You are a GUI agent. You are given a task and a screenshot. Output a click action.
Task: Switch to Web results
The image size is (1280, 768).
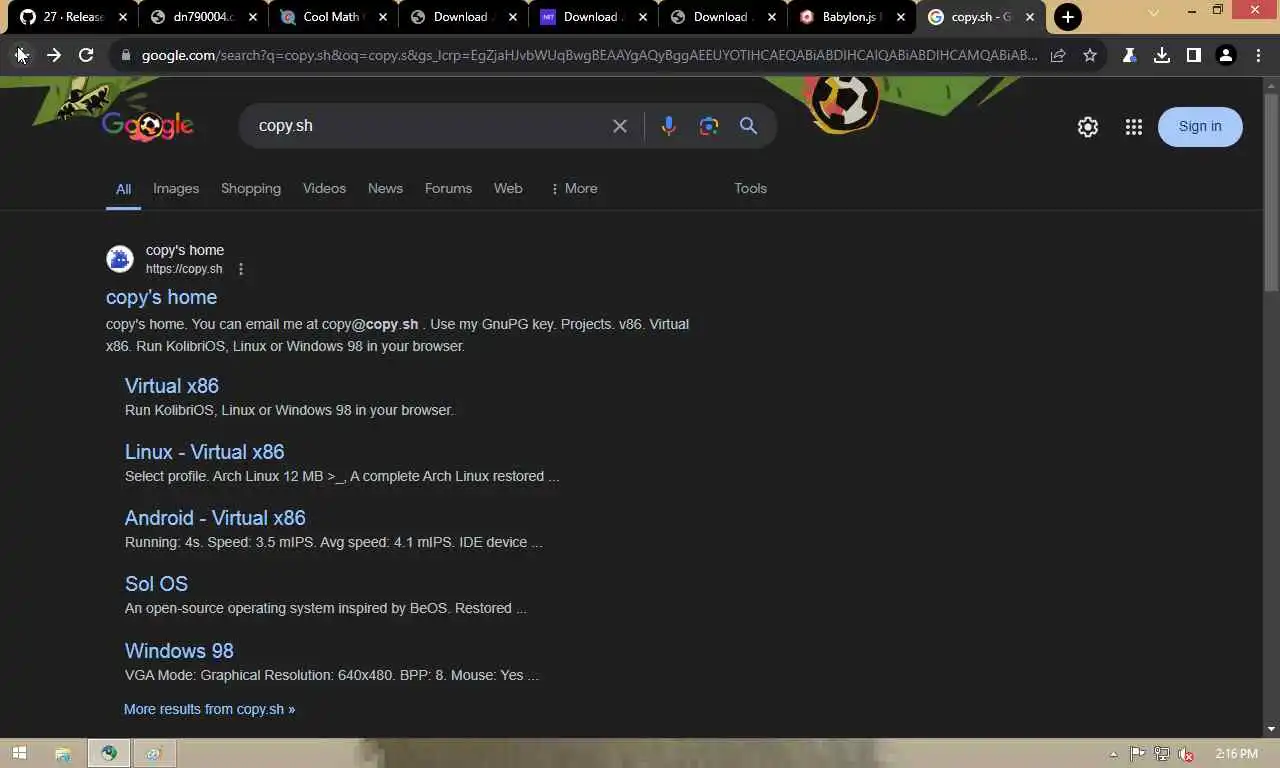508,188
